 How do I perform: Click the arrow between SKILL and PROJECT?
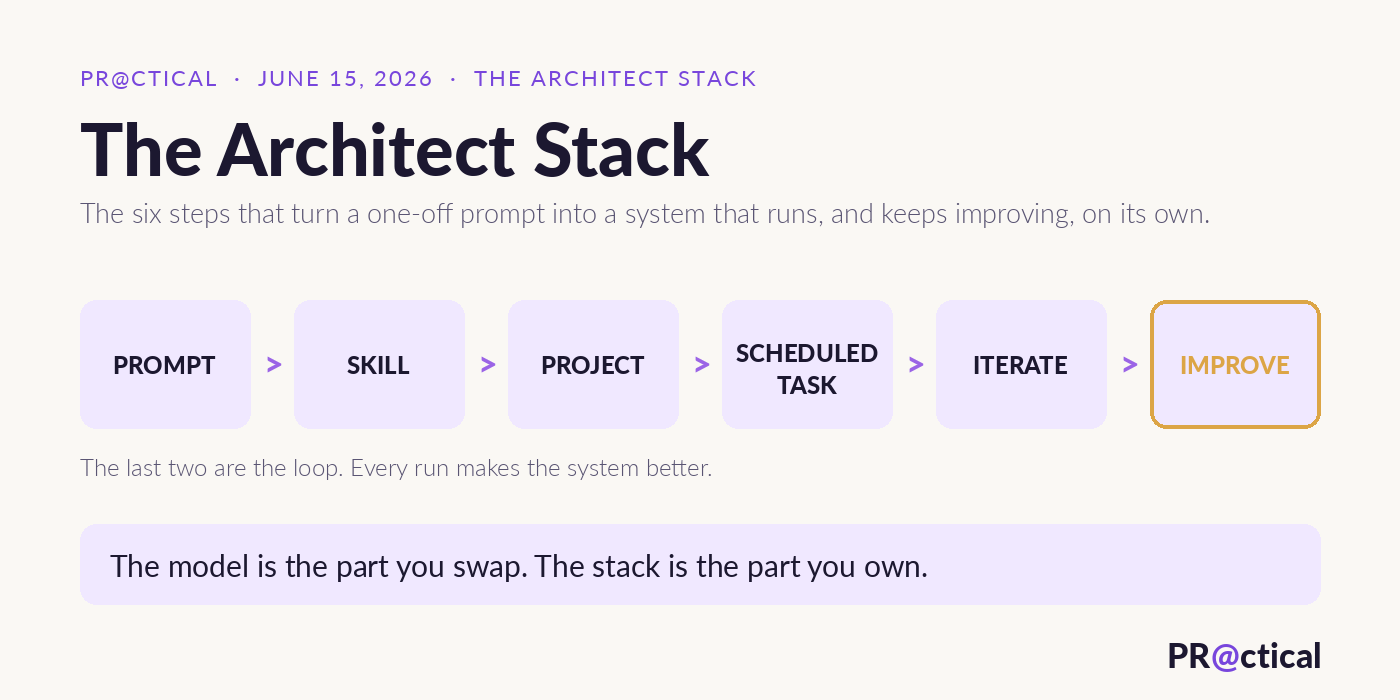488,365
